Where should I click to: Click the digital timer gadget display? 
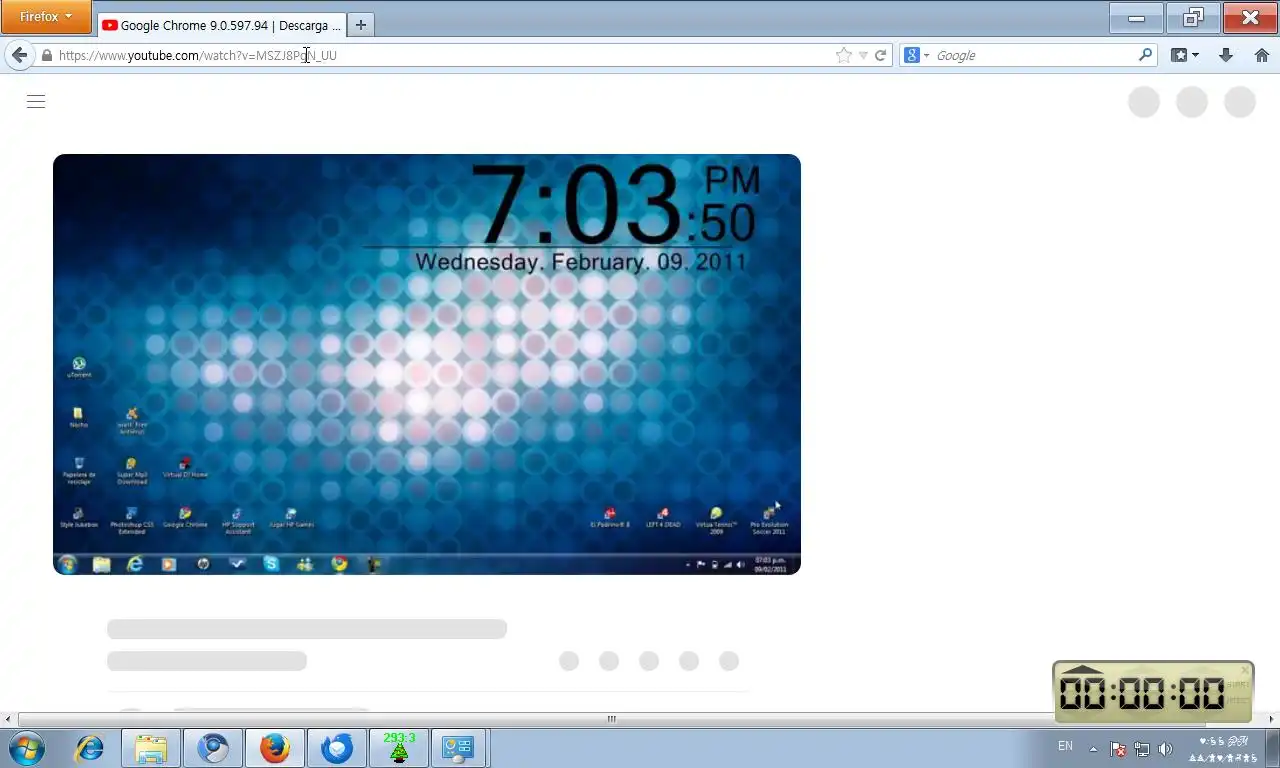(1142, 693)
